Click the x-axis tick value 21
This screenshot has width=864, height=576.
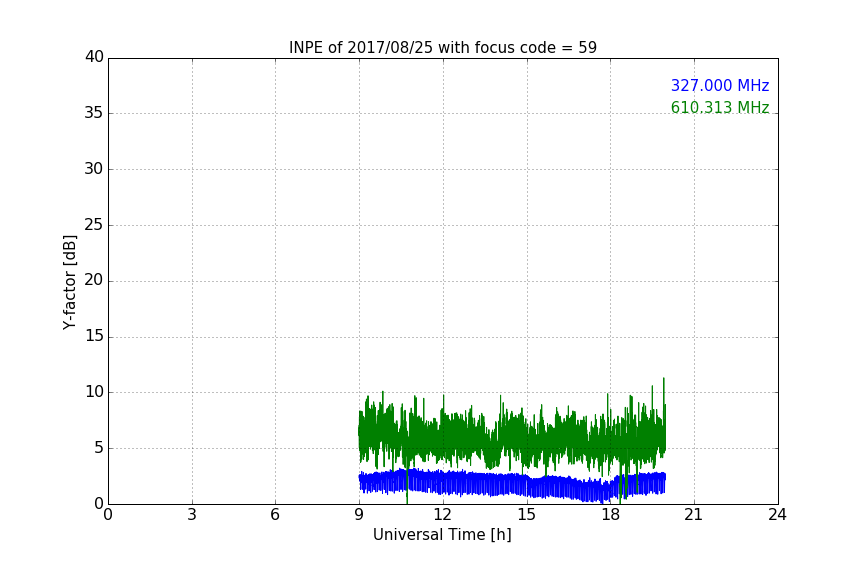point(694,515)
